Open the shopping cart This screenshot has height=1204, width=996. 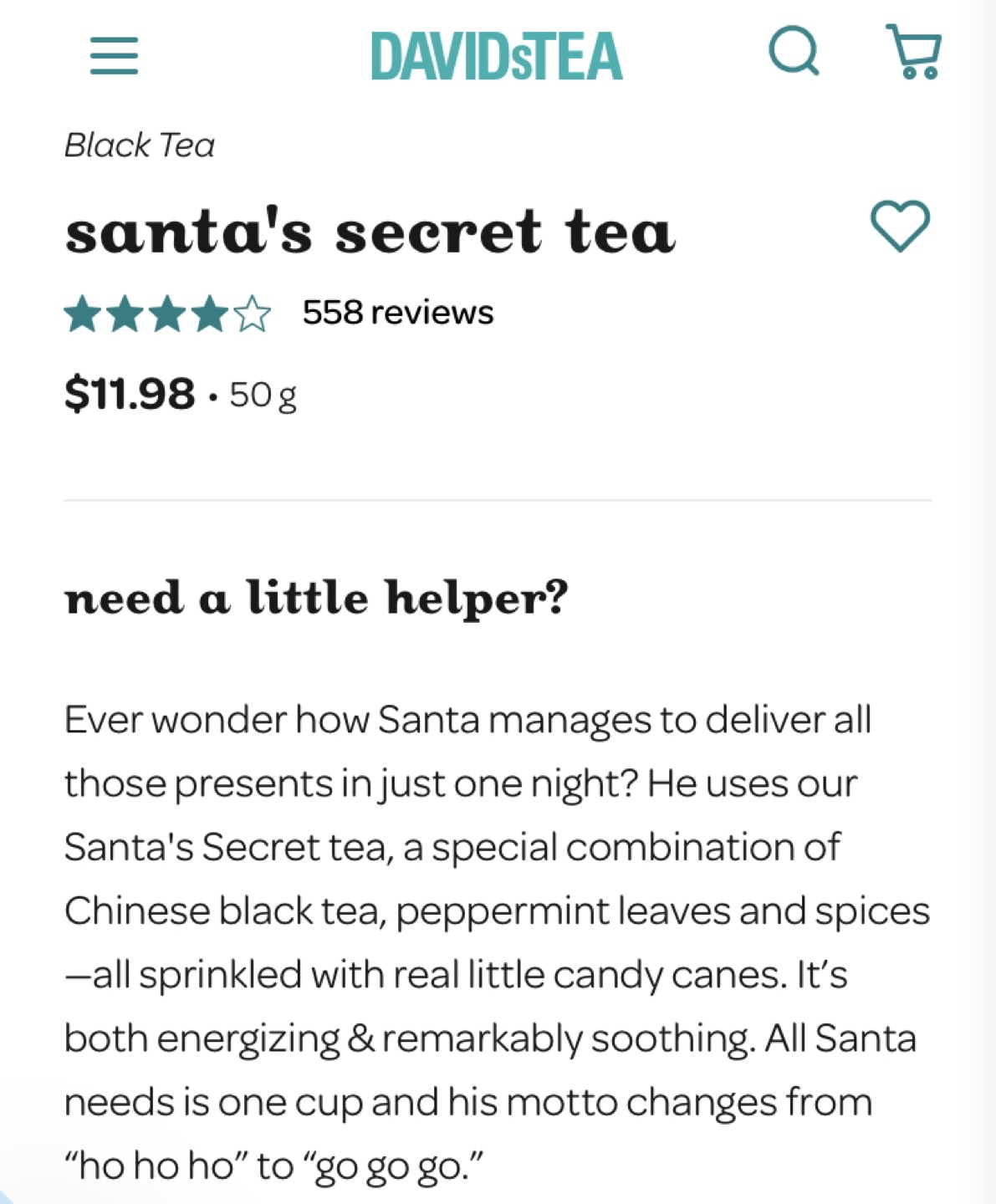coord(914,52)
